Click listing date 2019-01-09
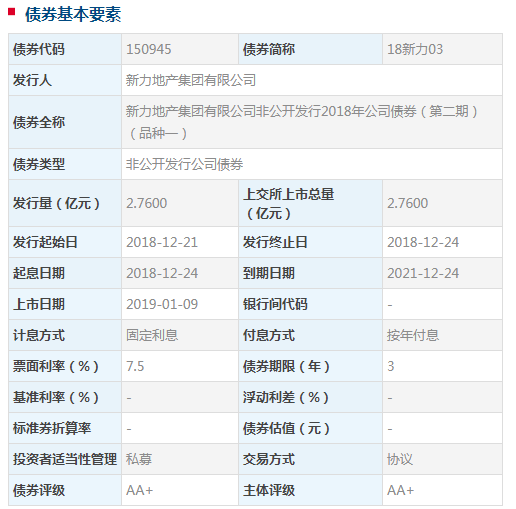Screen dimensions: 516x509 (162, 304)
